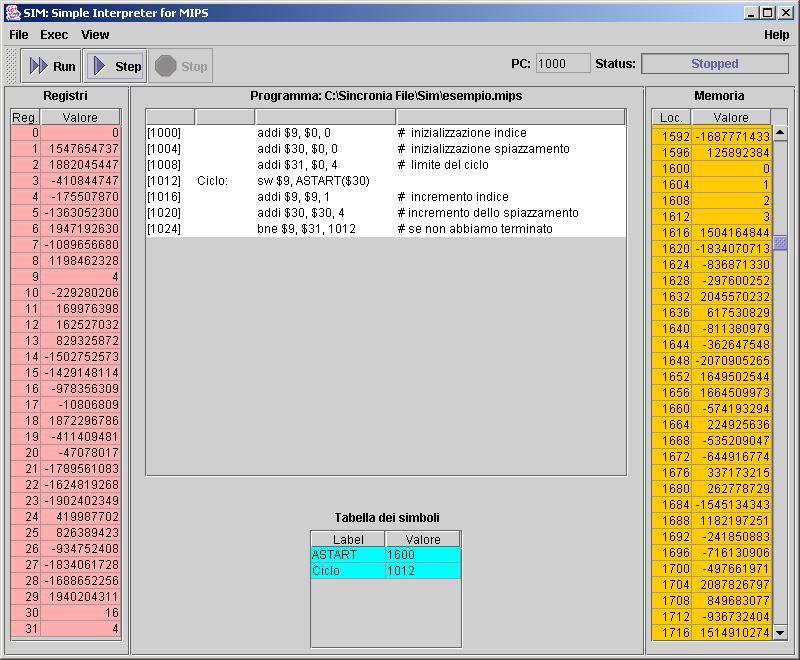Select memory location 1652 value 1649502544
Viewport: 800px width, 660px height.
(731, 377)
